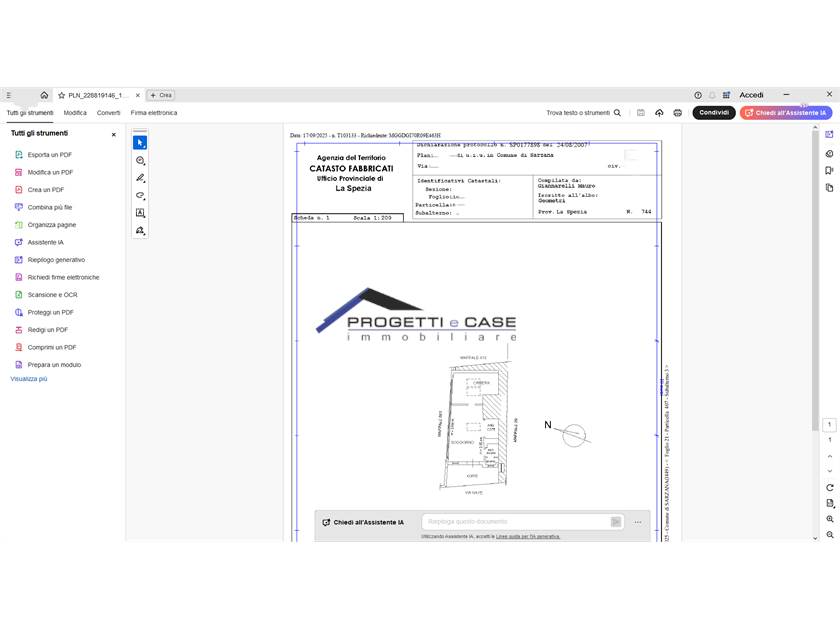Expand Visualizza più tools list
The width and height of the screenshot is (840, 630).
(29, 379)
